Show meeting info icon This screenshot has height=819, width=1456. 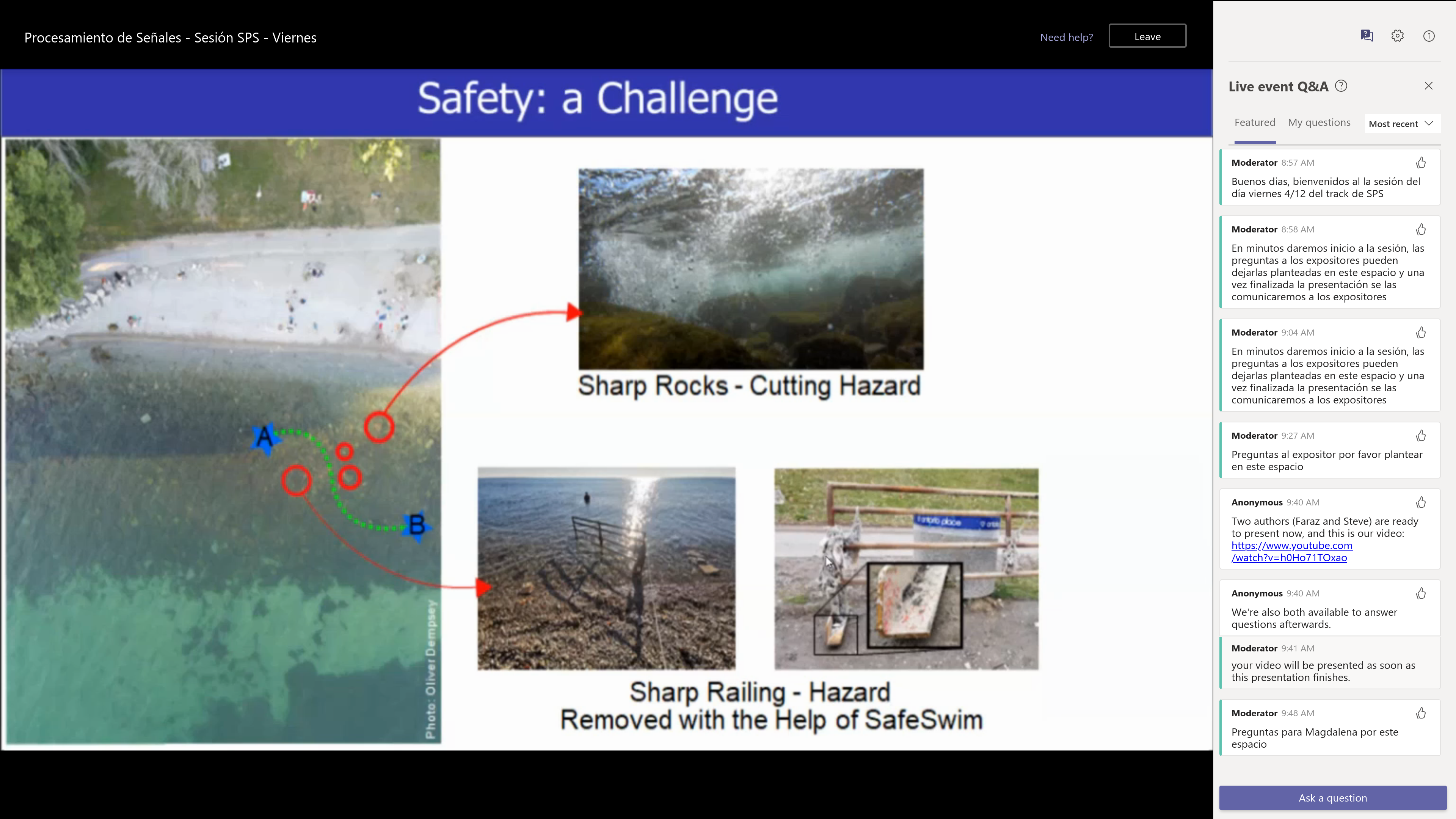pyautogui.click(x=1428, y=36)
